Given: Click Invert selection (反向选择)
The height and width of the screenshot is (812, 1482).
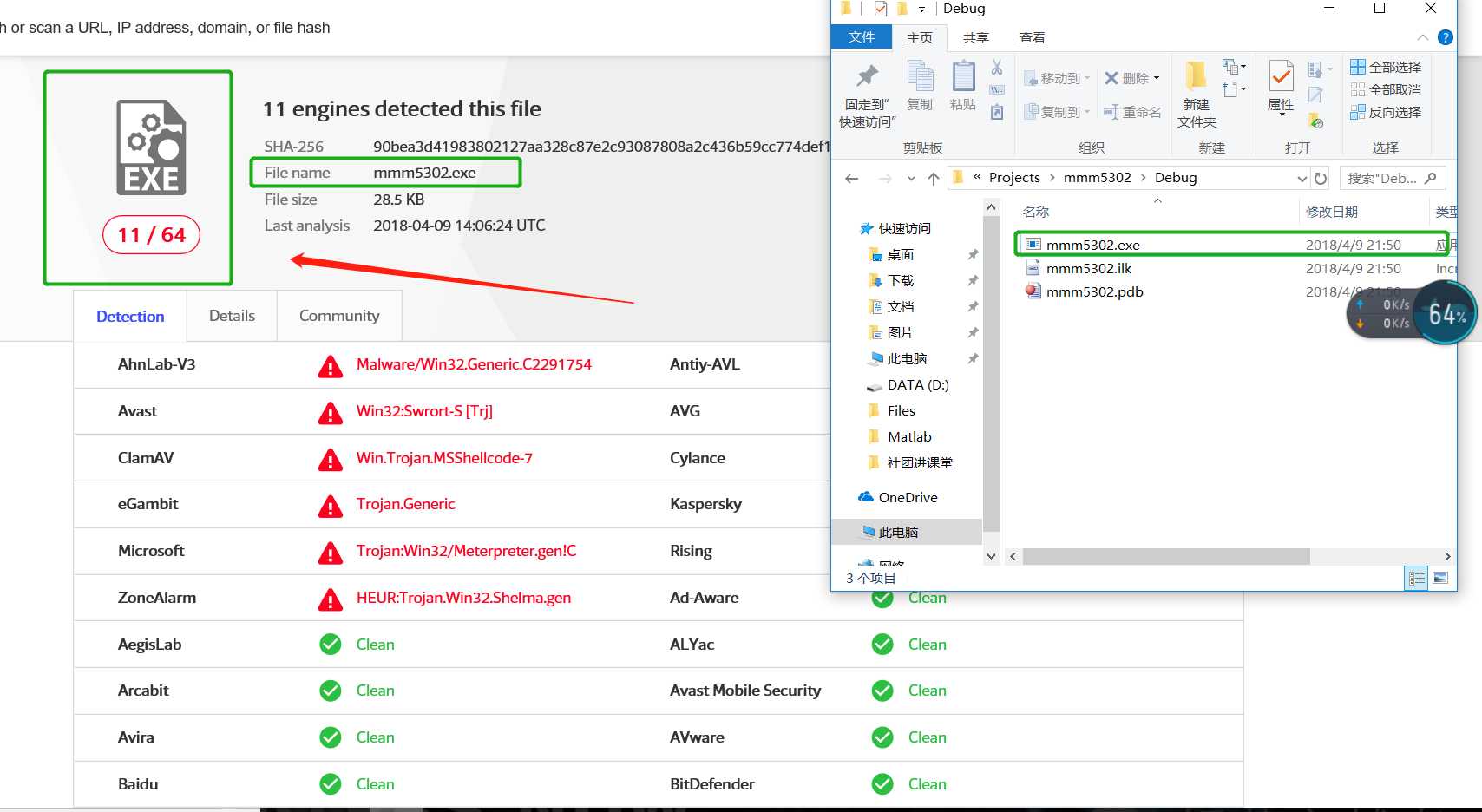Looking at the screenshot, I should pos(1386,112).
